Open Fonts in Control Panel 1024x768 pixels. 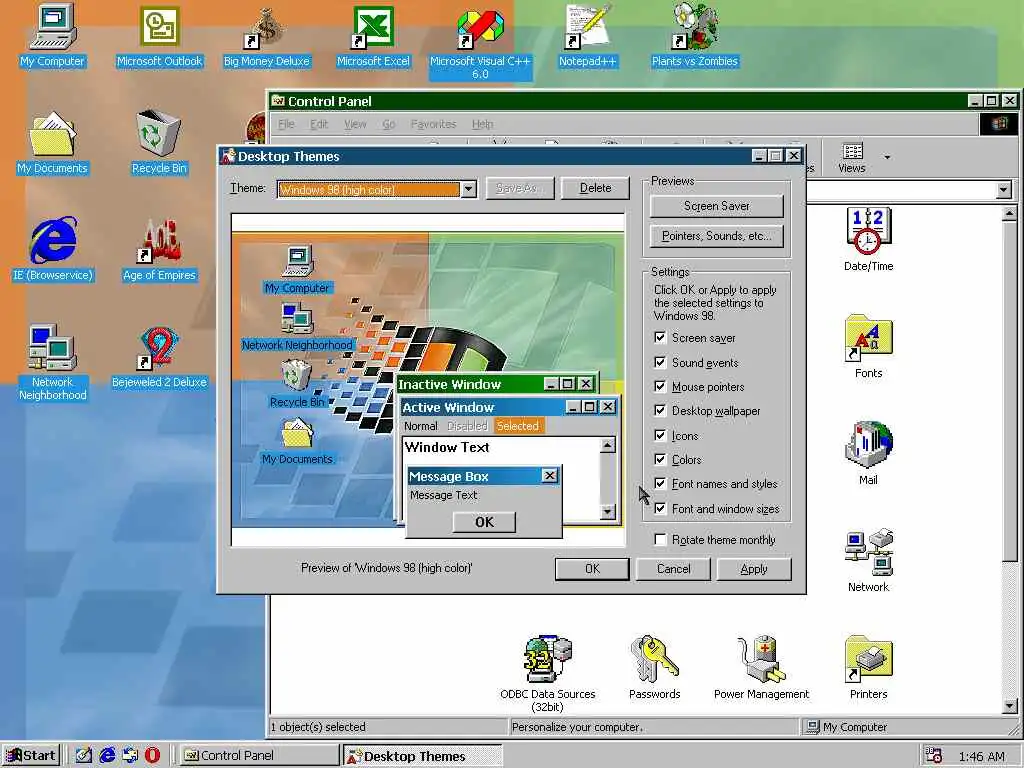tap(868, 346)
